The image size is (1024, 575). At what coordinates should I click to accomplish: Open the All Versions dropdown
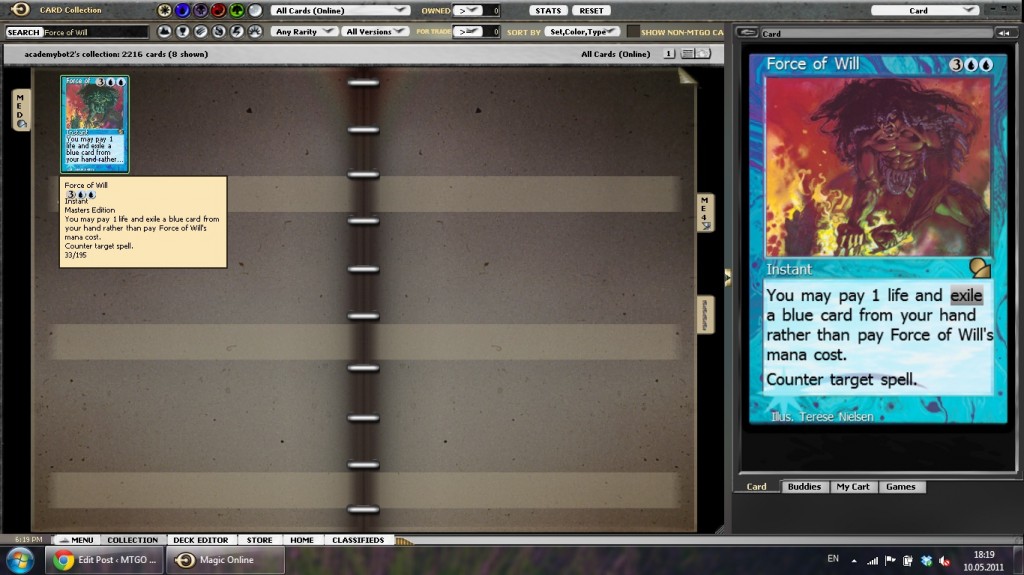376,32
